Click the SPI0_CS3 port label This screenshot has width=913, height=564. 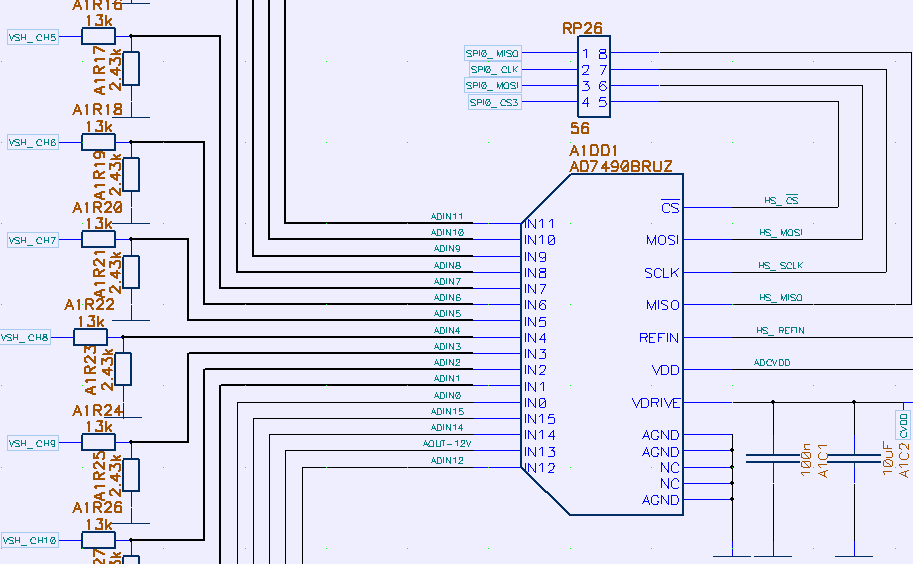[493, 102]
